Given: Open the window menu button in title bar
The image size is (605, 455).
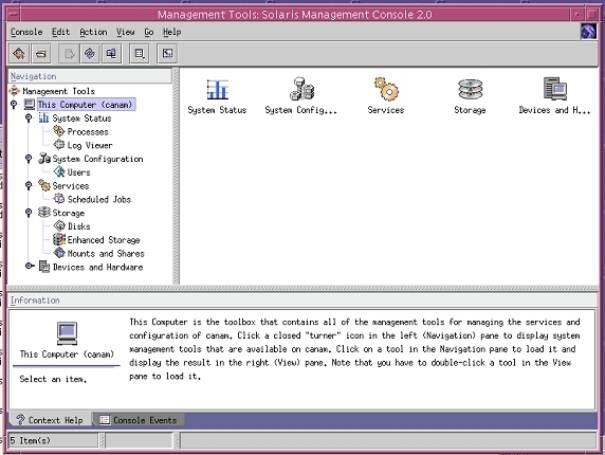Looking at the screenshot, I should (14, 15).
